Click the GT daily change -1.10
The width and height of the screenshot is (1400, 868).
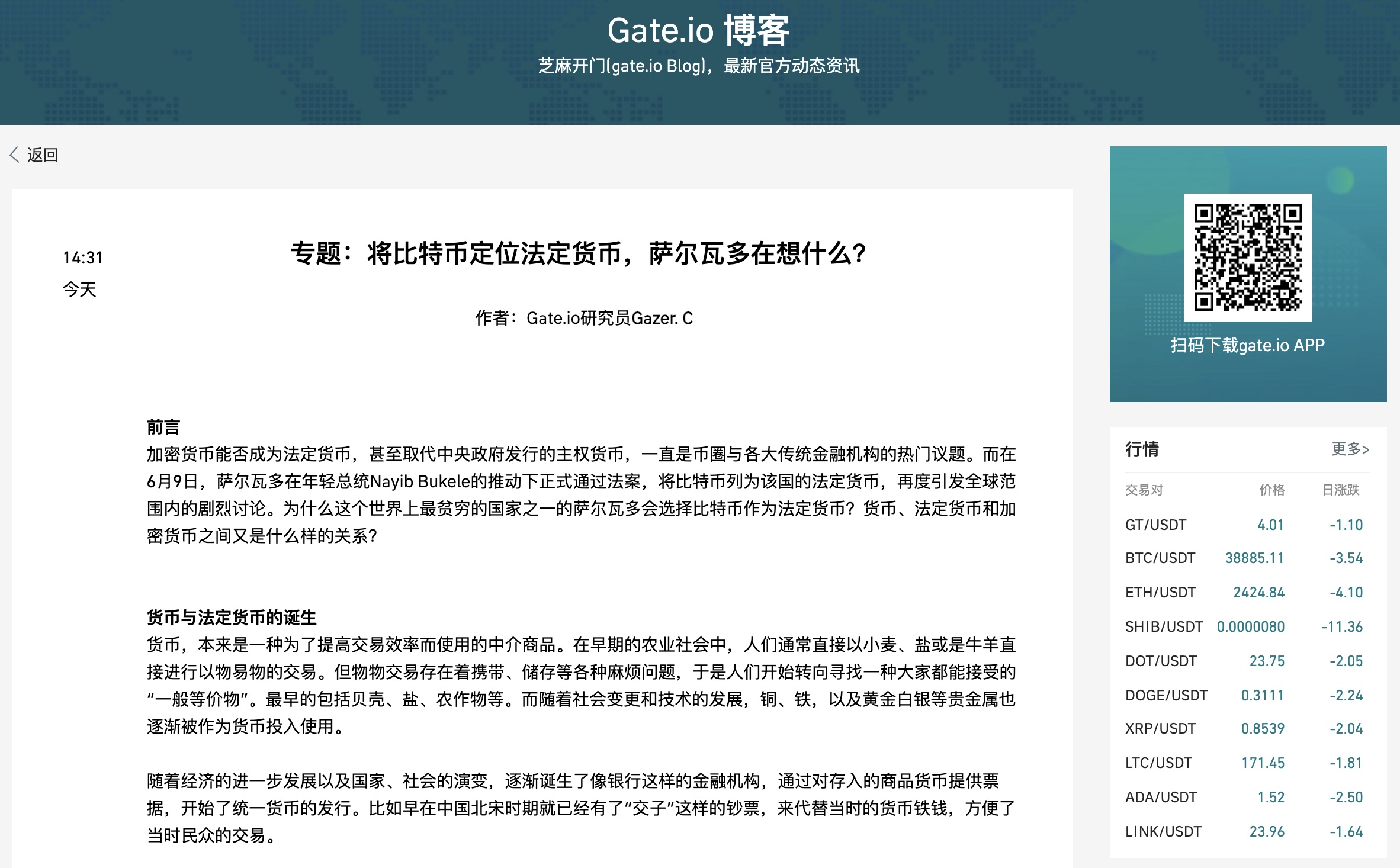click(1346, 525)
